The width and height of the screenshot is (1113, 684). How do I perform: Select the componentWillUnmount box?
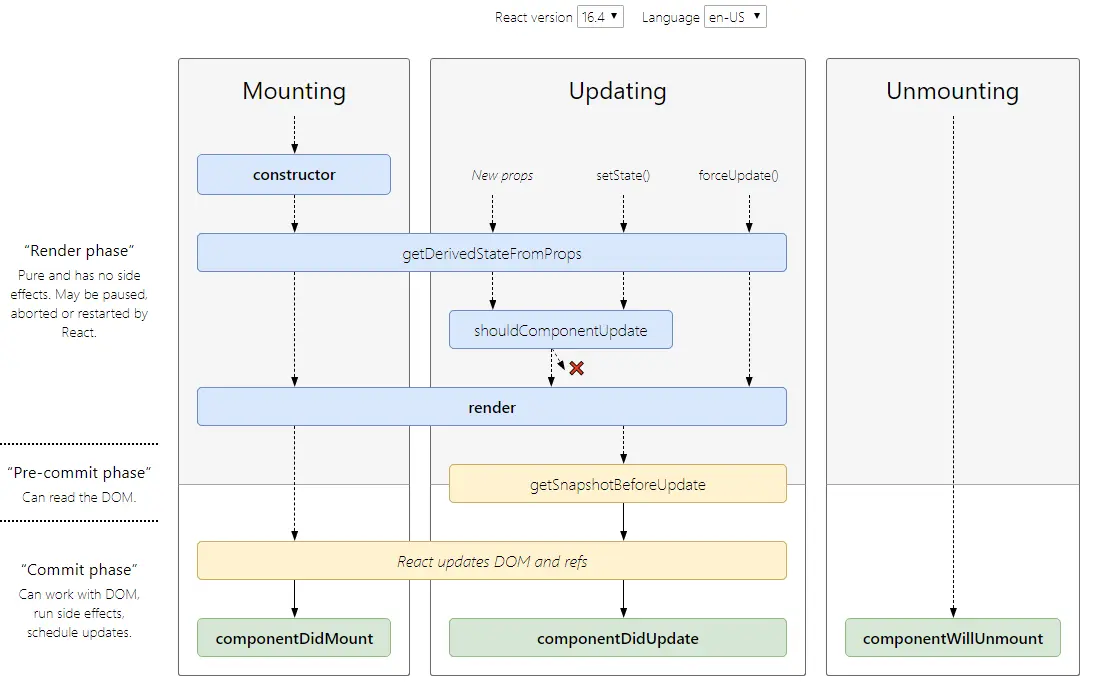pos(952,637)
